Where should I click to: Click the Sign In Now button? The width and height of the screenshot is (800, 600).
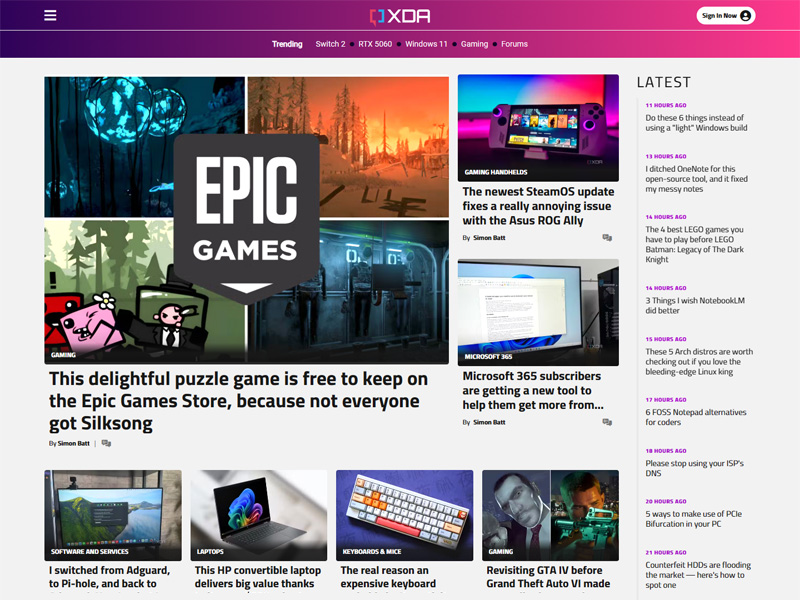click(719, 16)
